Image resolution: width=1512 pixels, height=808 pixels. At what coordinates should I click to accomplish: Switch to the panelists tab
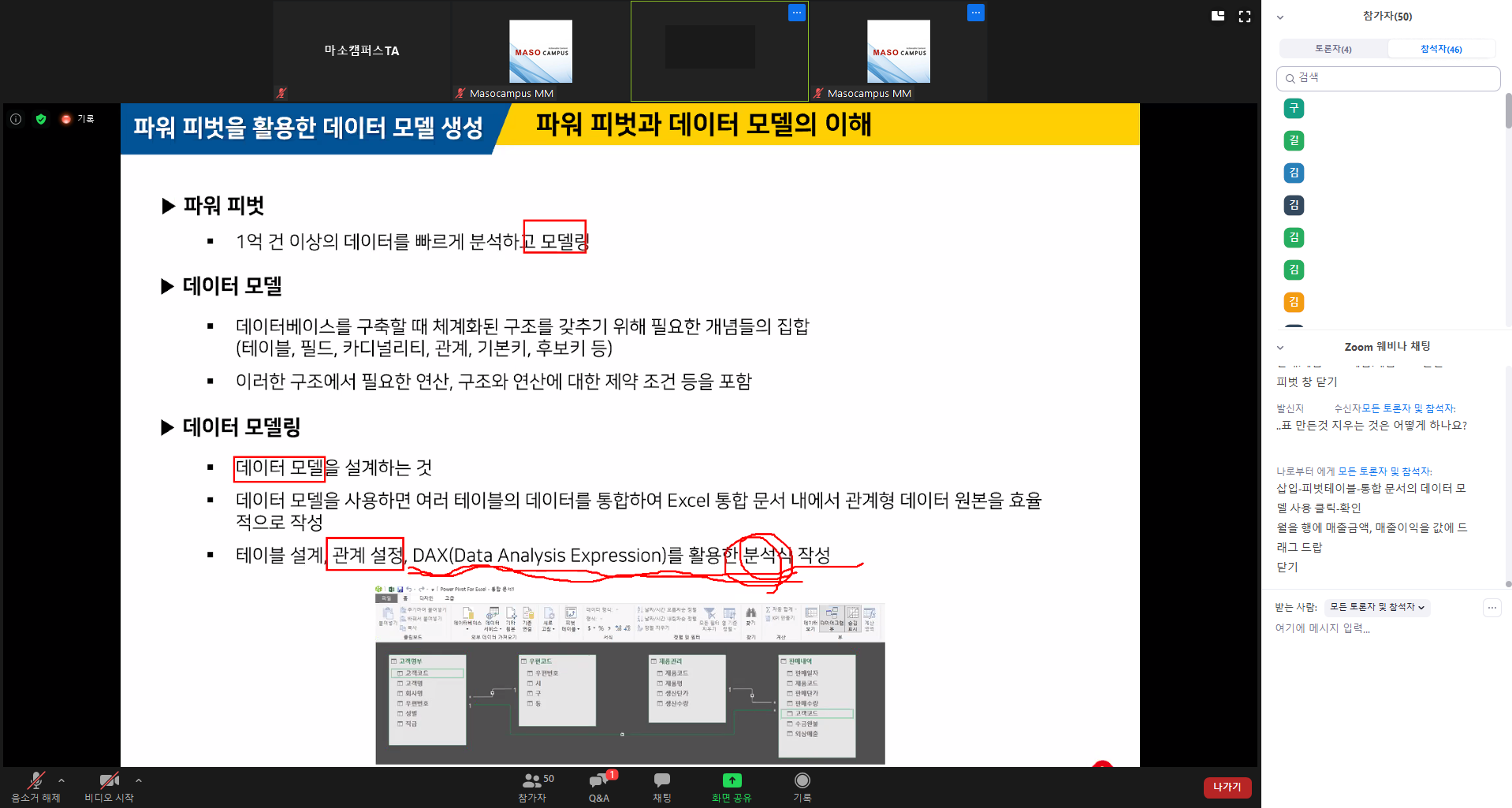coord(1333,49)
